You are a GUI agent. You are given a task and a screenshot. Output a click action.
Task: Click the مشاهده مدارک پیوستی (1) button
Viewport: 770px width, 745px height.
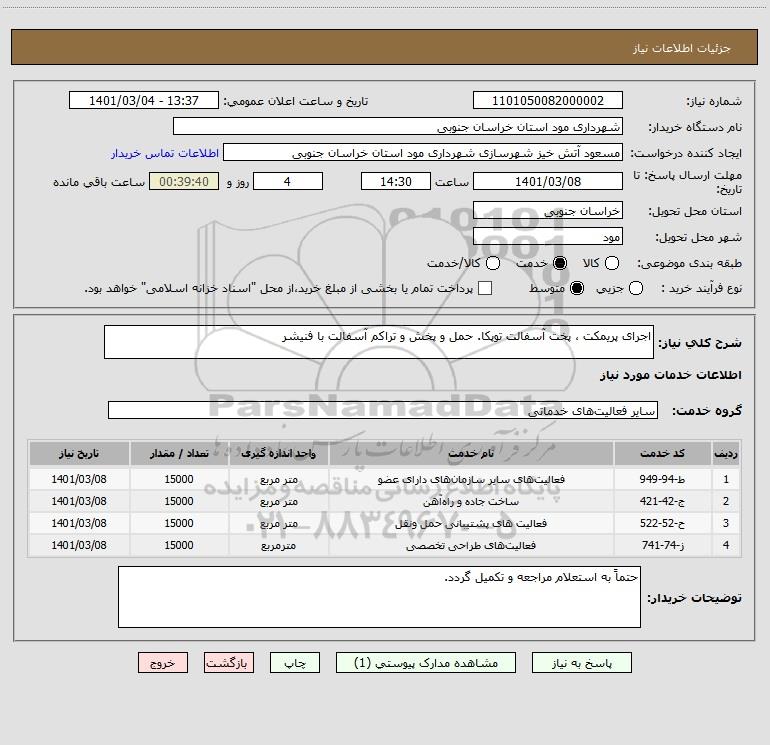pyautogui.click(x=426, y=663)
